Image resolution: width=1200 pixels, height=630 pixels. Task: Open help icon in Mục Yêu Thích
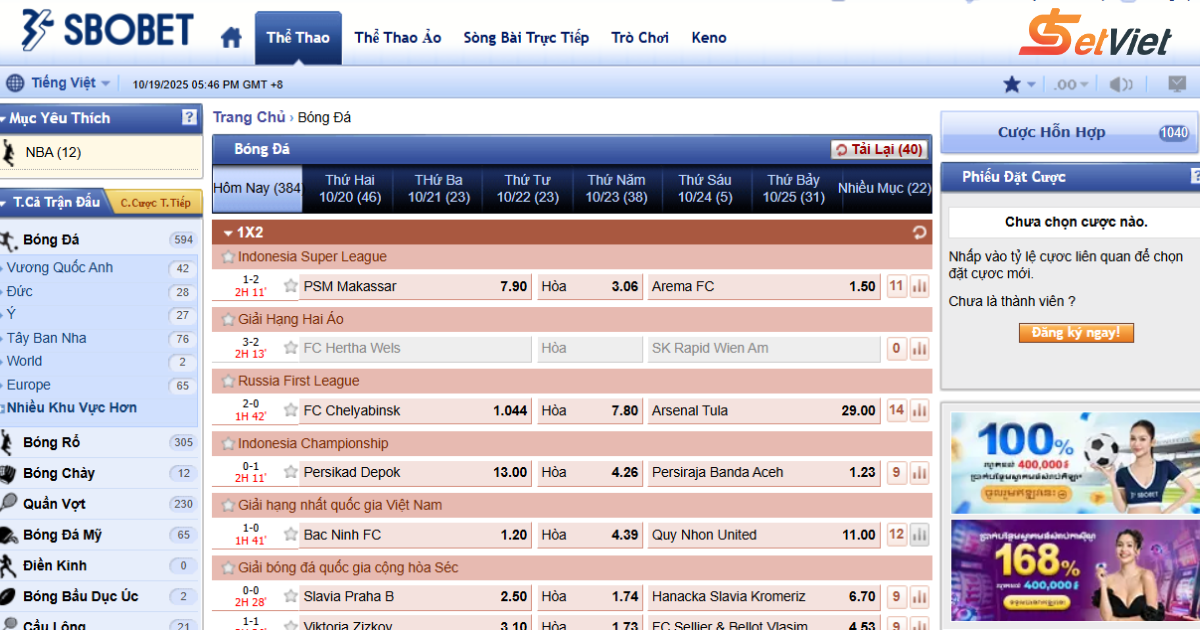point(189,118)
